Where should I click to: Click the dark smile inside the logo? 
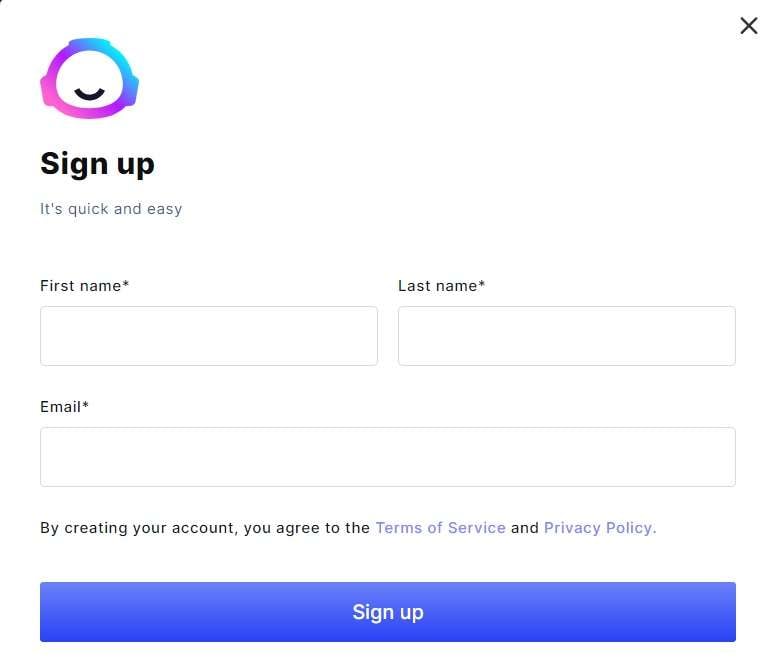pyautogui.click(x=89, y=94)
